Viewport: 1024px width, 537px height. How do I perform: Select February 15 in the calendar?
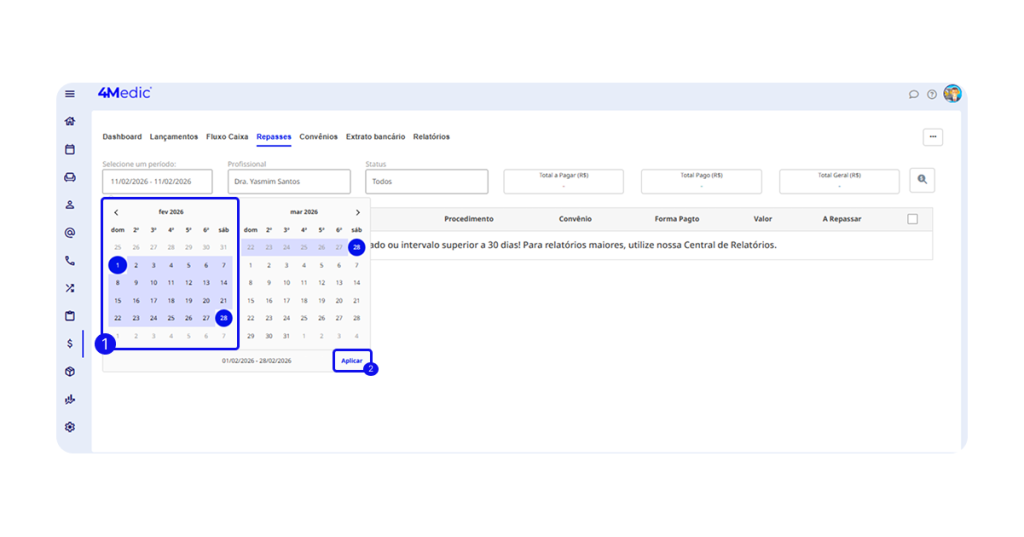[118, 300]
